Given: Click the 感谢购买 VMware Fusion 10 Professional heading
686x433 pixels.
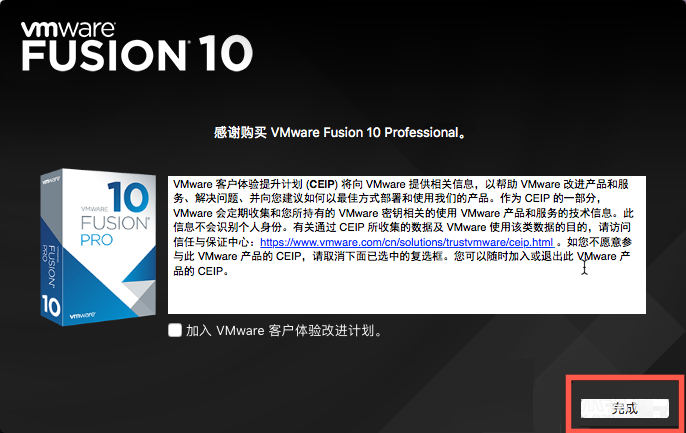Looking at the screenshot, I should tap(340, 132).
